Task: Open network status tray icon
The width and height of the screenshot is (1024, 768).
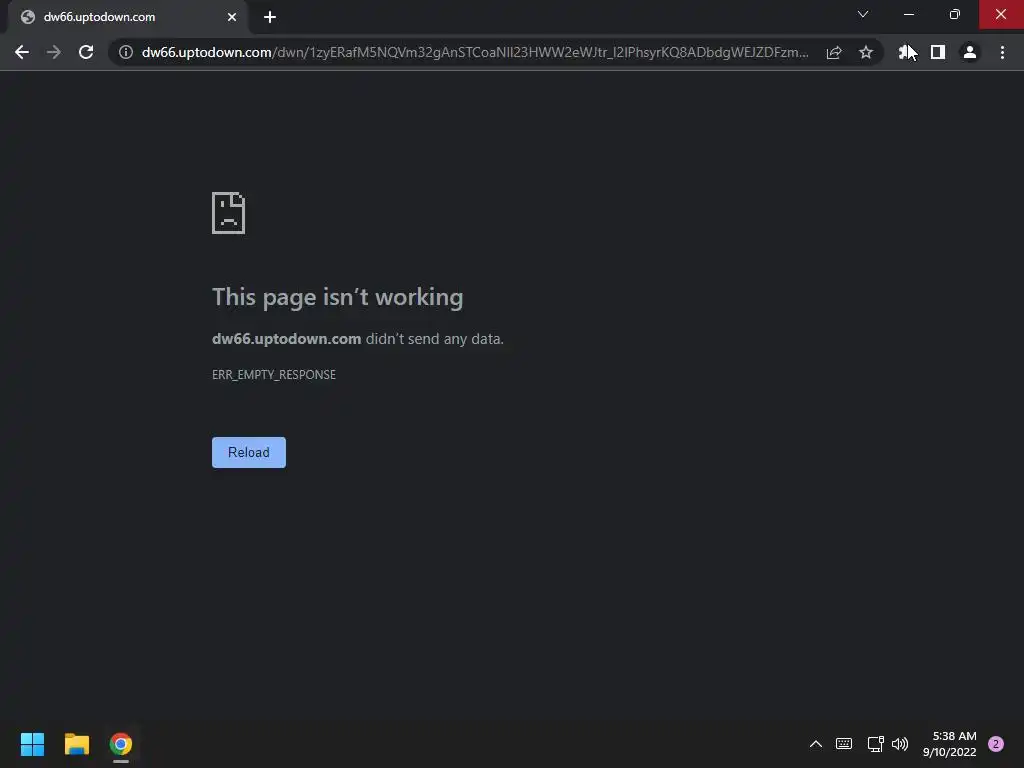Action: pos(875,744)
